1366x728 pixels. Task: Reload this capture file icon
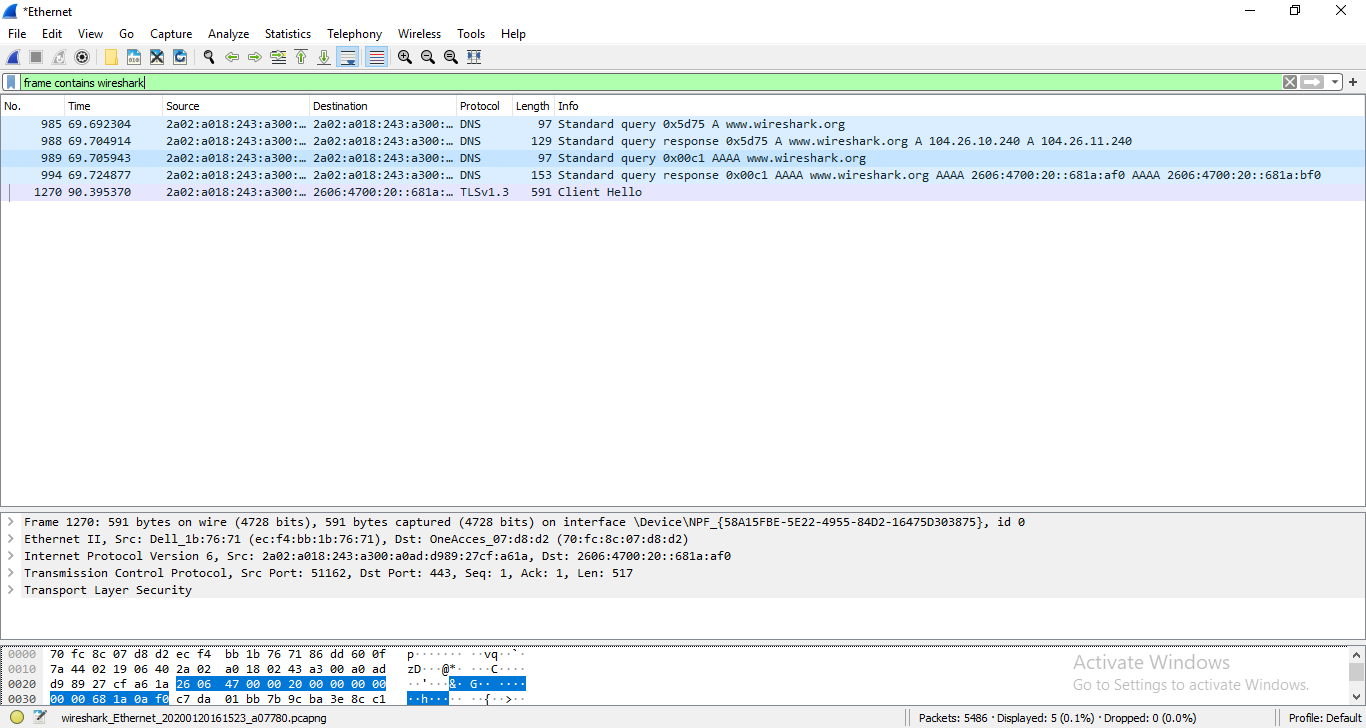[180, 57]
